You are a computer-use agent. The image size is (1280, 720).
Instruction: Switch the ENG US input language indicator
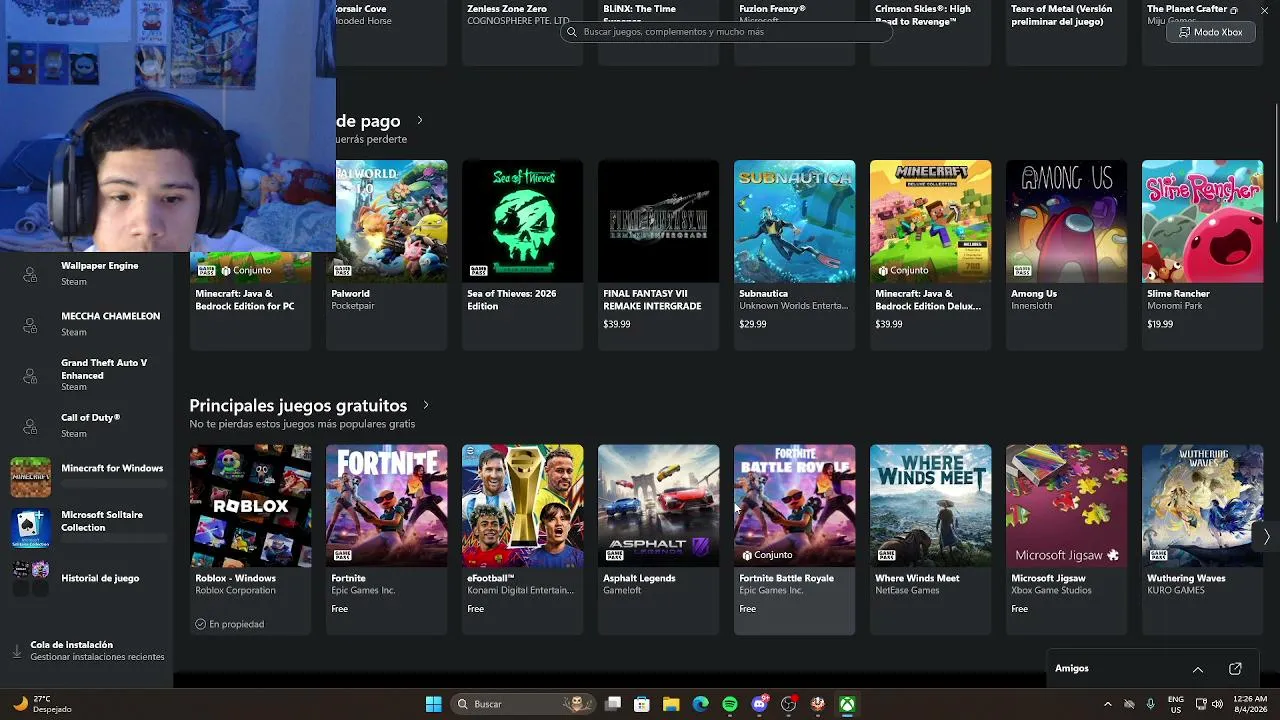[x=1176, y=704]
